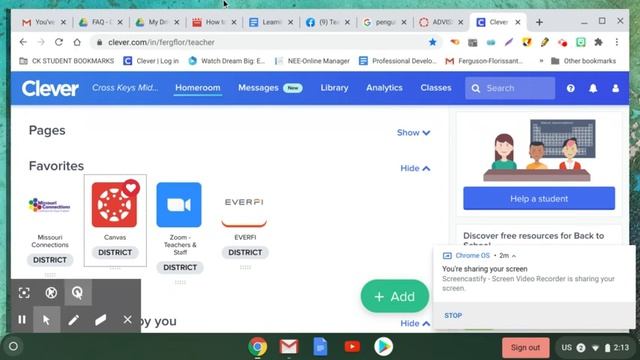Image resolution: width=640 pixels, height=360 pixels.
Task: Open the EVERFI app tile
Action: [x=244, y=205]
